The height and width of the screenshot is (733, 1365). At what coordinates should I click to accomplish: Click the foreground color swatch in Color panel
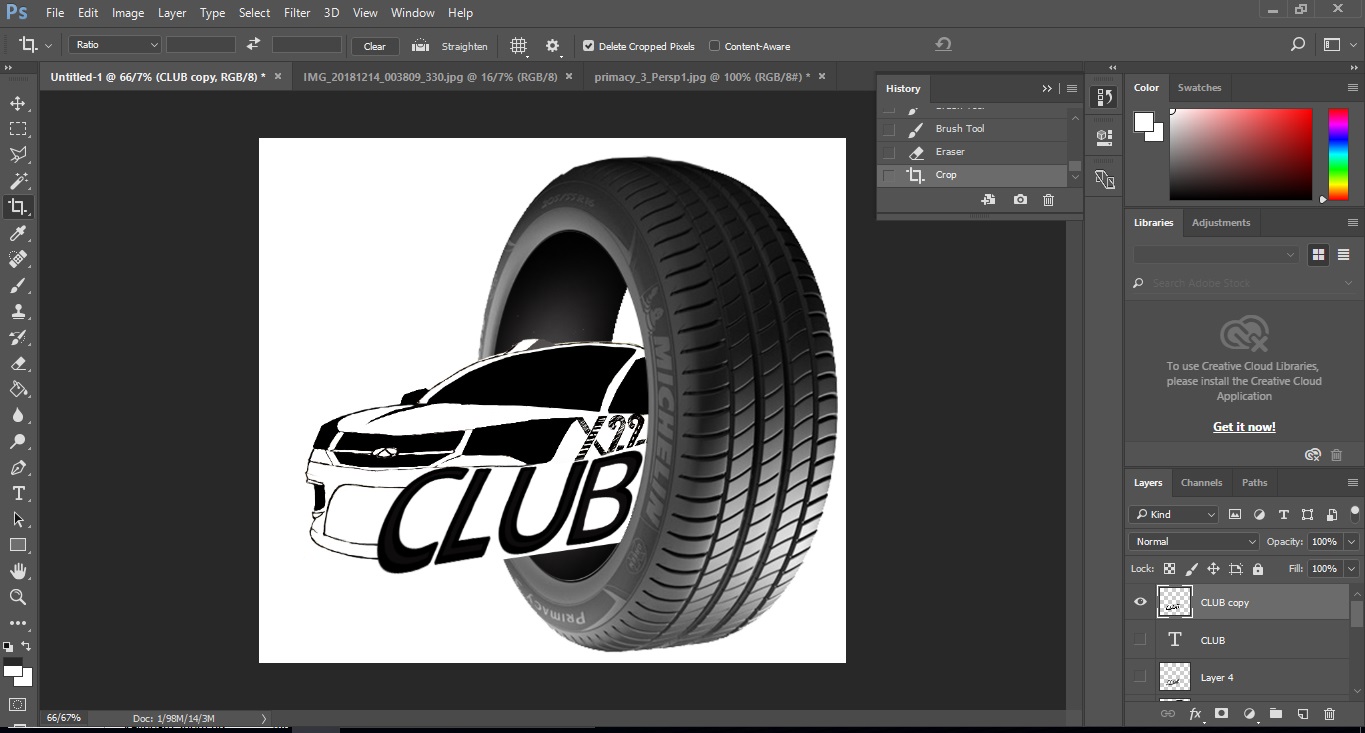1143,122
